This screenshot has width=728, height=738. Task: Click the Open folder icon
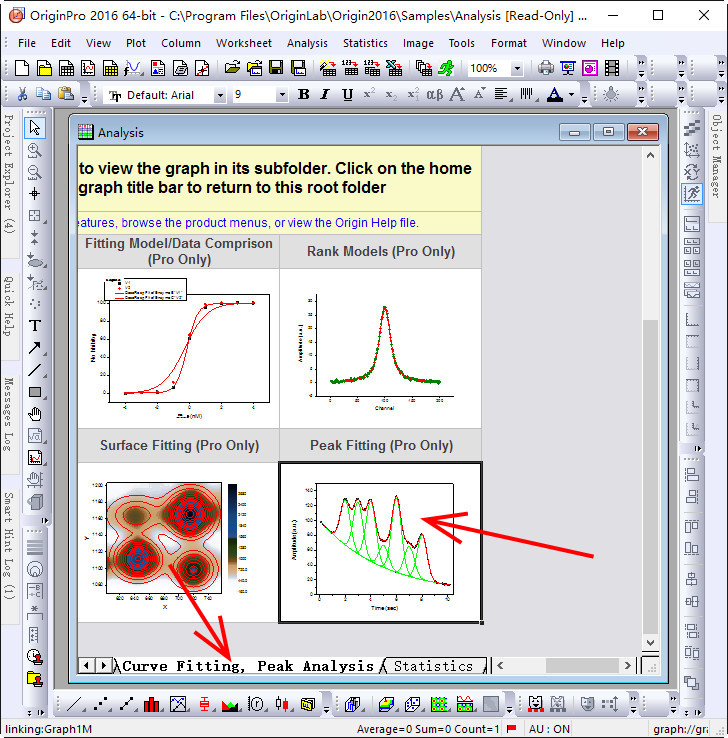(232, 68)
